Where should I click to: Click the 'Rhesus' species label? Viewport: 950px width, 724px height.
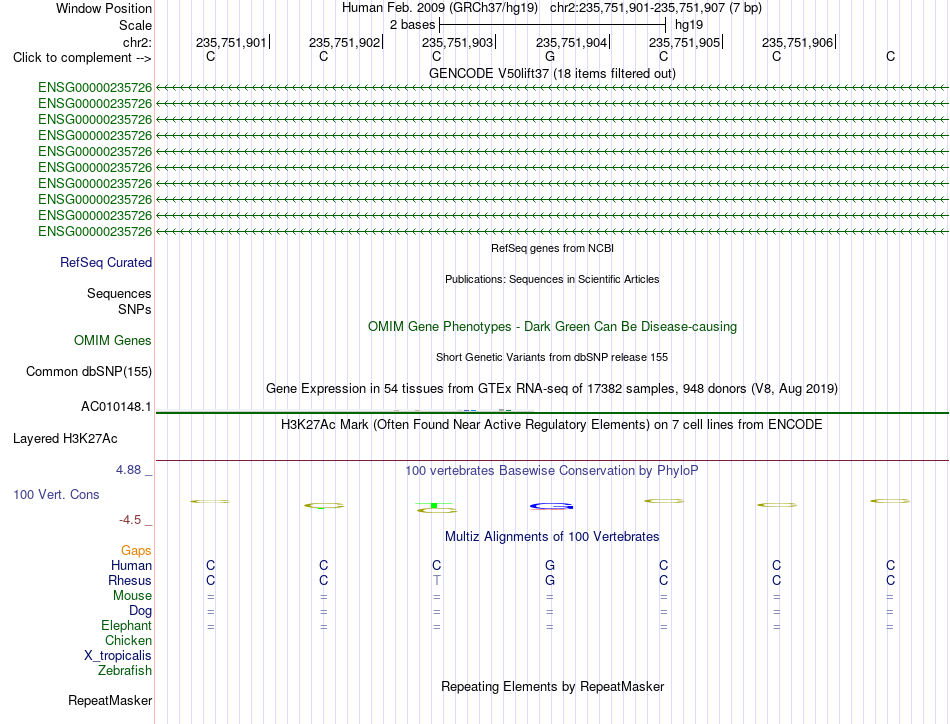130,580
